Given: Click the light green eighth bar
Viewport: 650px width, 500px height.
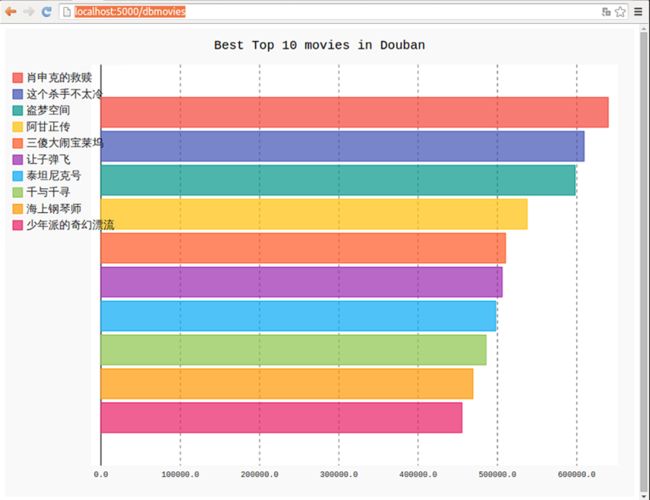Looking at the screenshot, I should (293, 350).
